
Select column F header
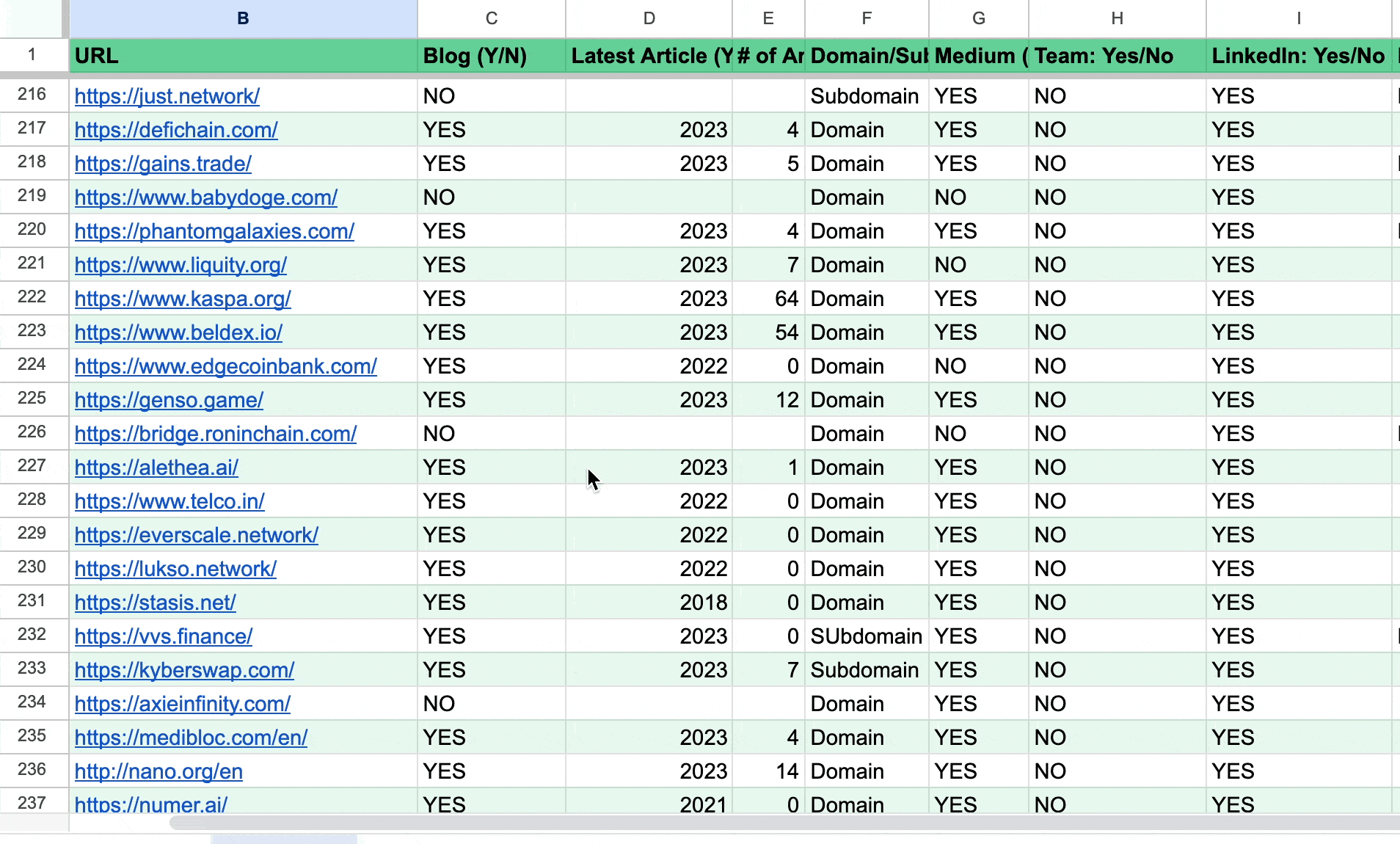[867, 18]
